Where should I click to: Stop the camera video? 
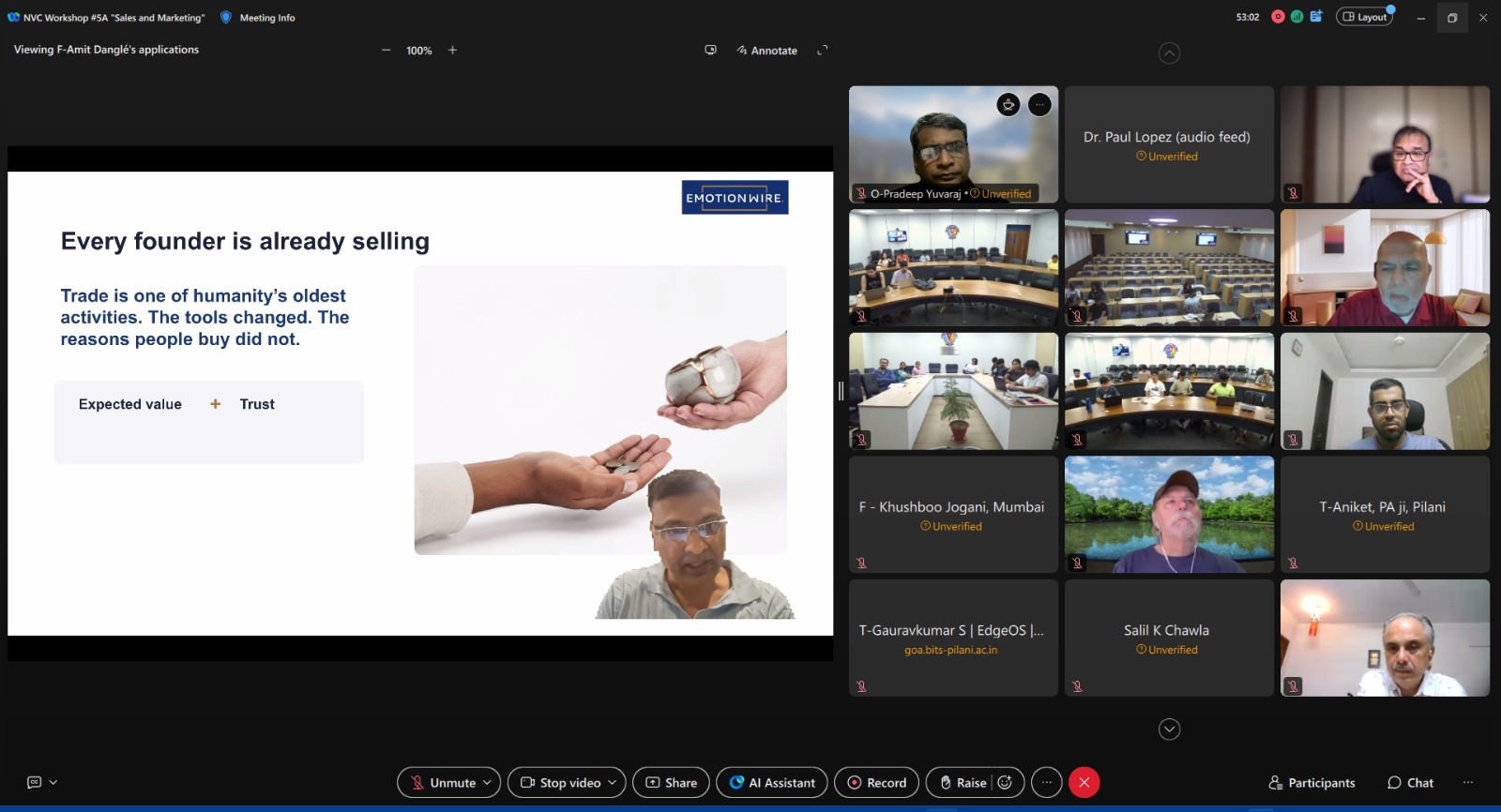[x=560, y=783]
